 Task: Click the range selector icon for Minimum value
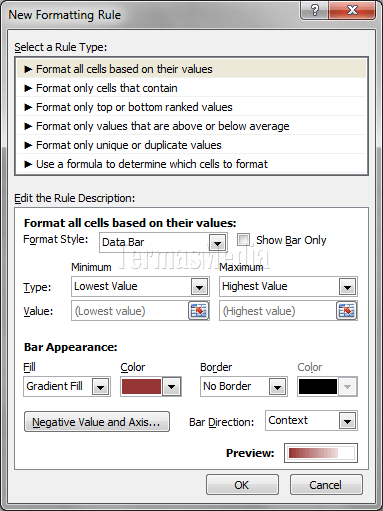coord(199,311)
